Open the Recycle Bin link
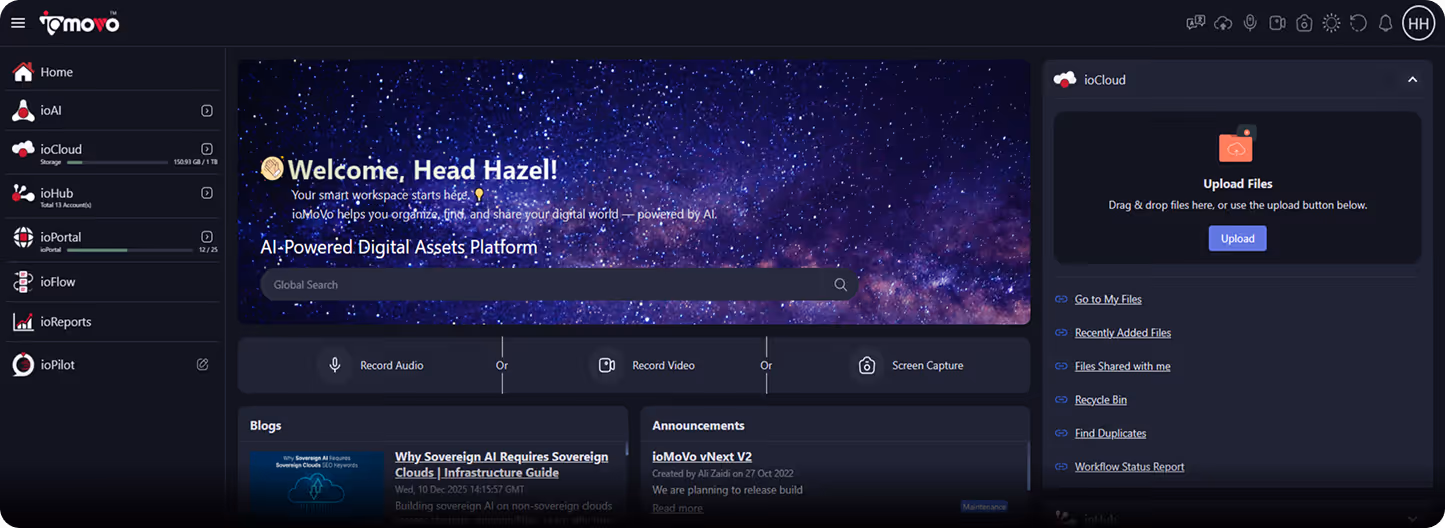The image size is (1445, 528). [1101, 400]
